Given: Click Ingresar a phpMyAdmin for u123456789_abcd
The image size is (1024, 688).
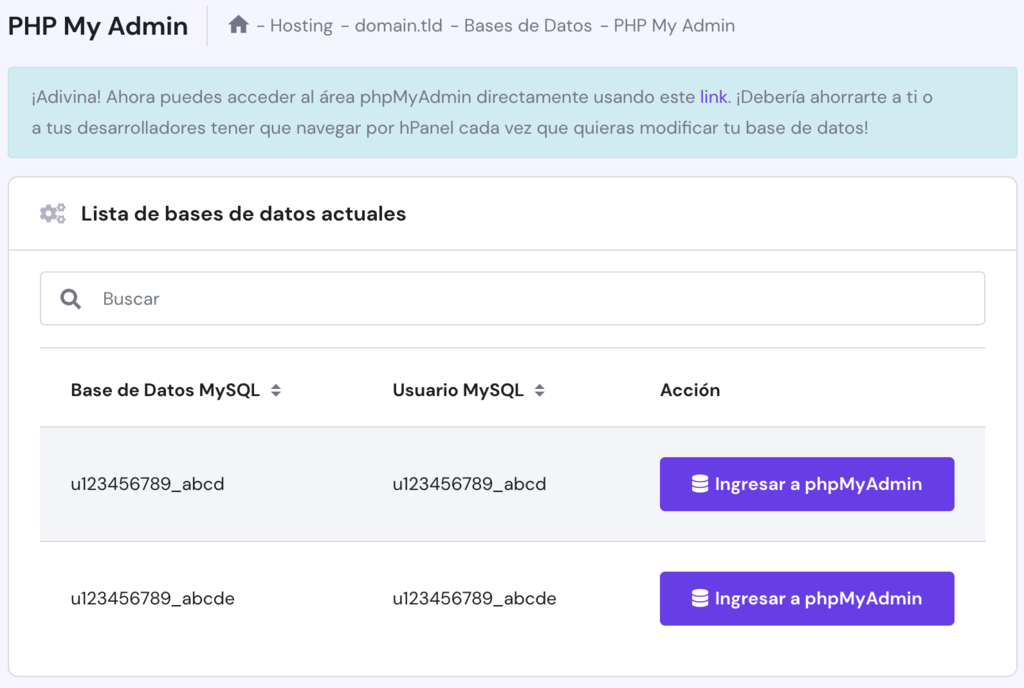Looking at the screenshot, I should coord(806,483).
